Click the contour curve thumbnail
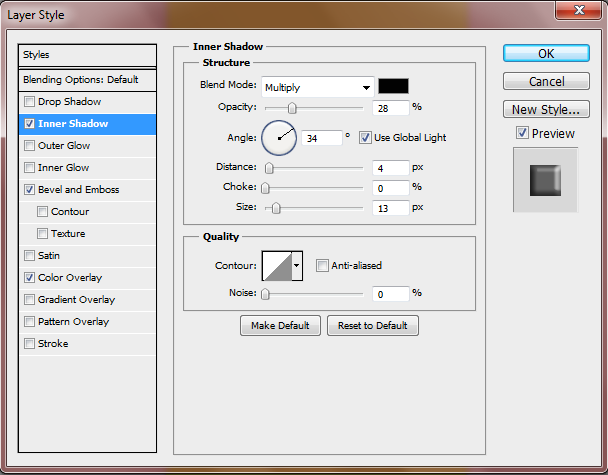The height and width of the screenshot is (475, 608). pos(276,265)
